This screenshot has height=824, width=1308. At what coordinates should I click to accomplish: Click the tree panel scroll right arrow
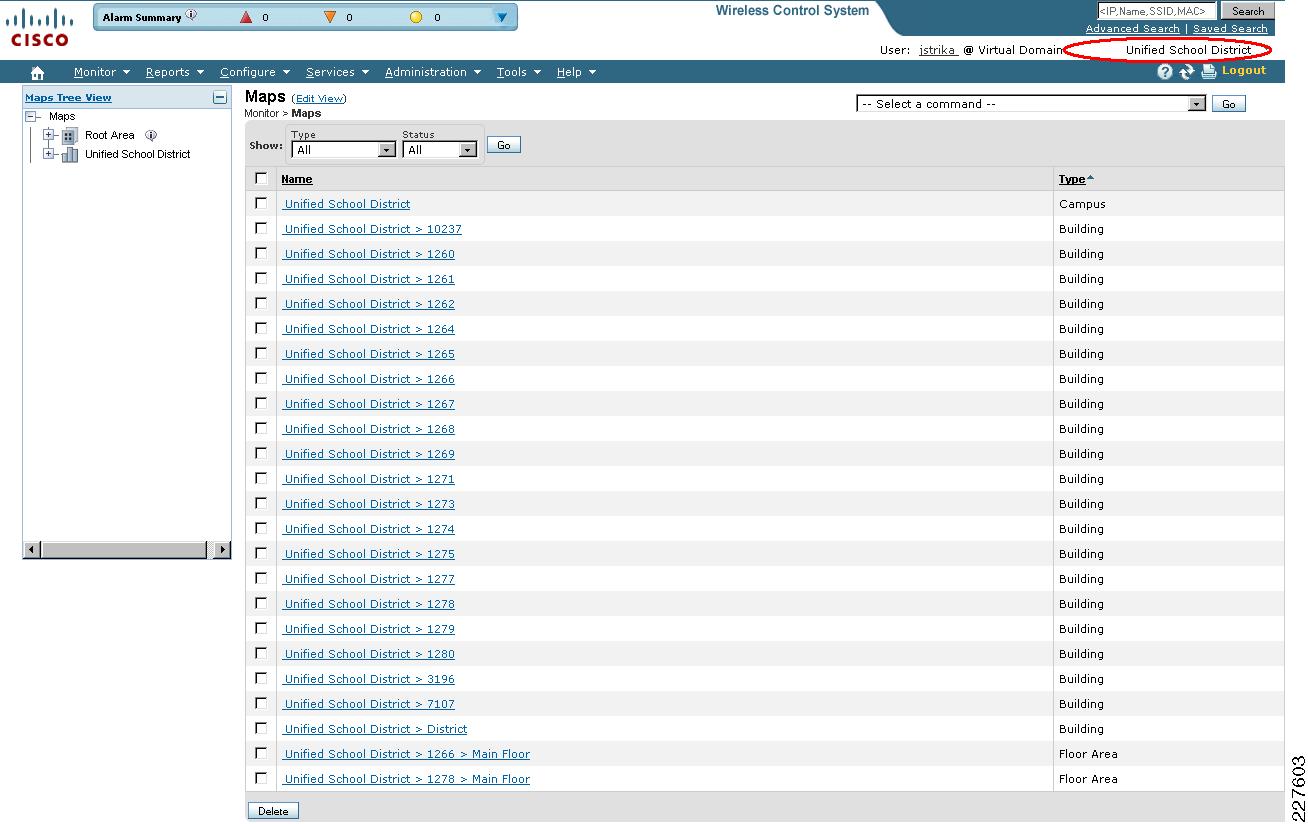click(x=222, y=550)
